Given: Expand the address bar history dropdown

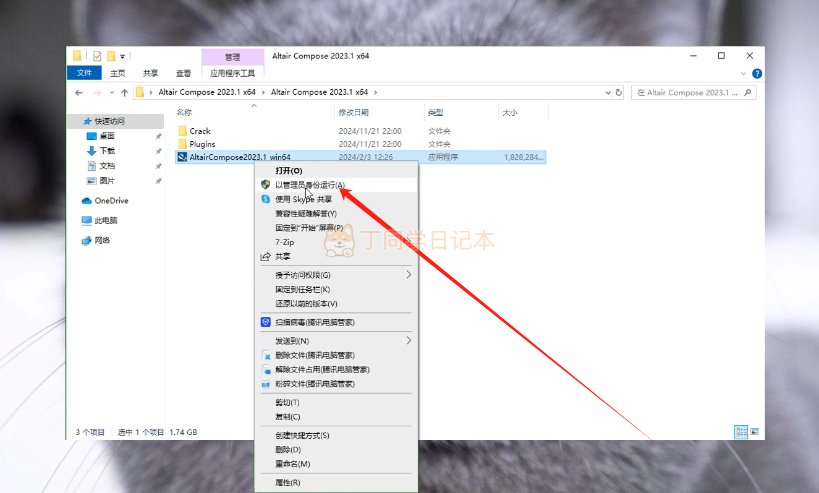Looking at the screenshot, I should point(608,92).
